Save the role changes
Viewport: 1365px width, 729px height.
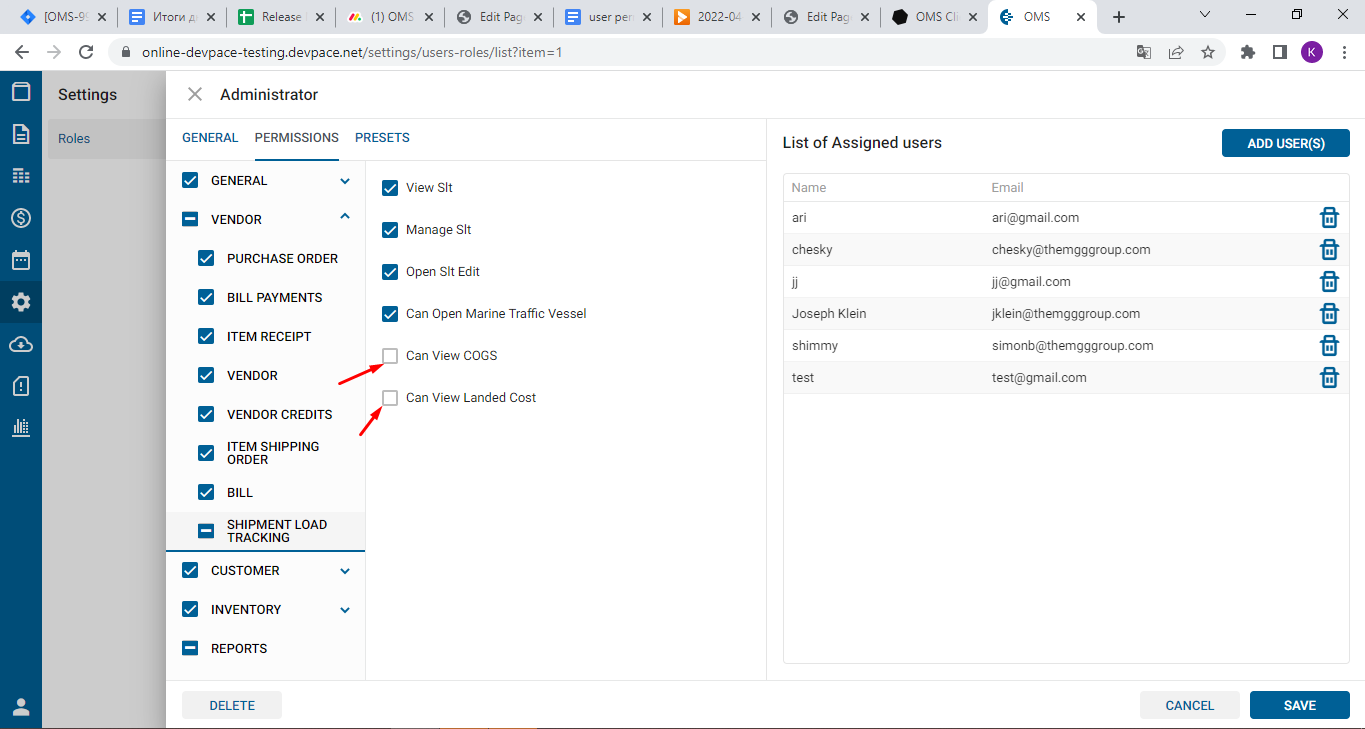click(x=1300, y=705)
